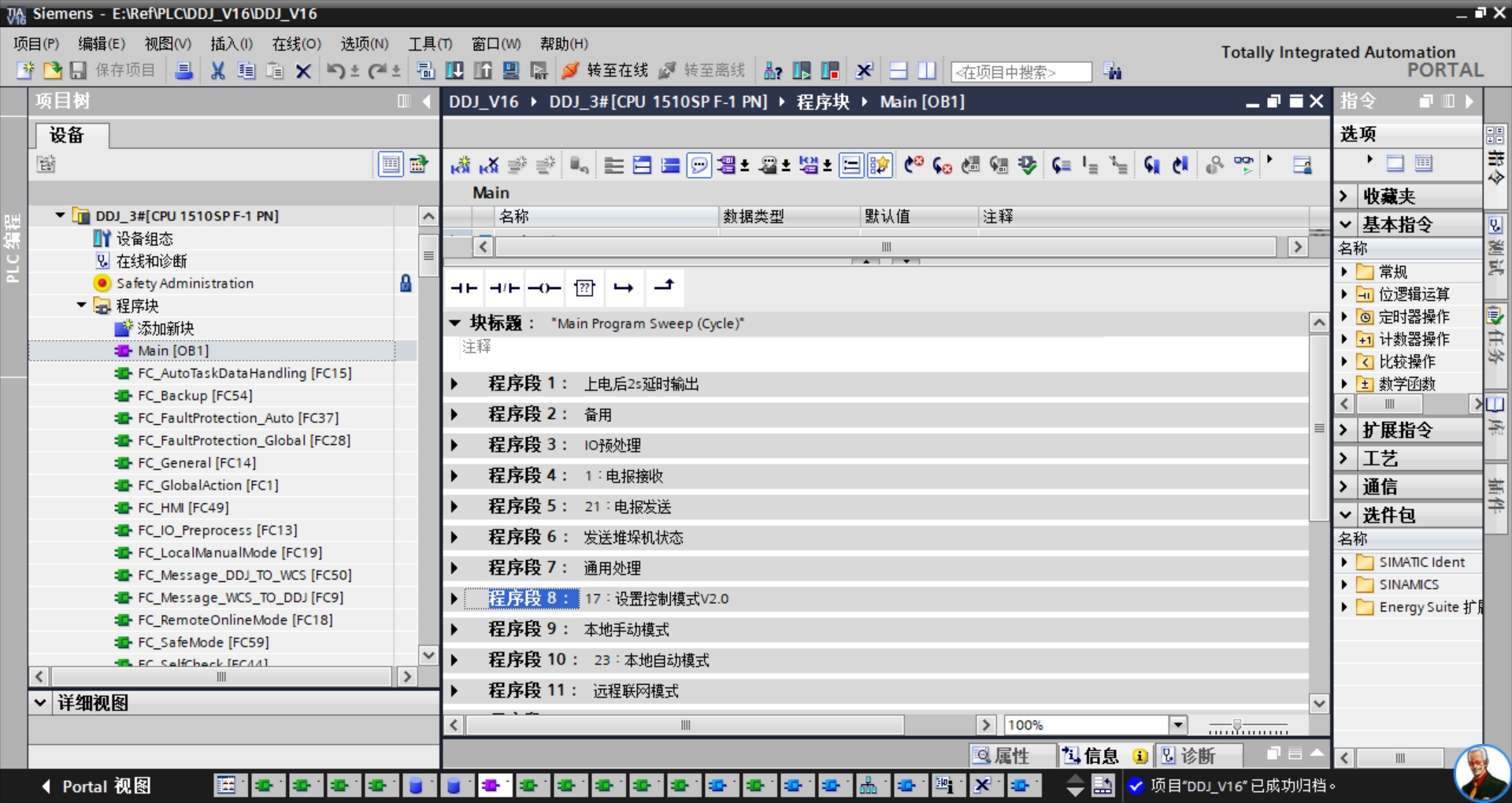1512x803 pixels.
Task: Stop the CPU with the toolbar icon
Action: pos(830,72)
